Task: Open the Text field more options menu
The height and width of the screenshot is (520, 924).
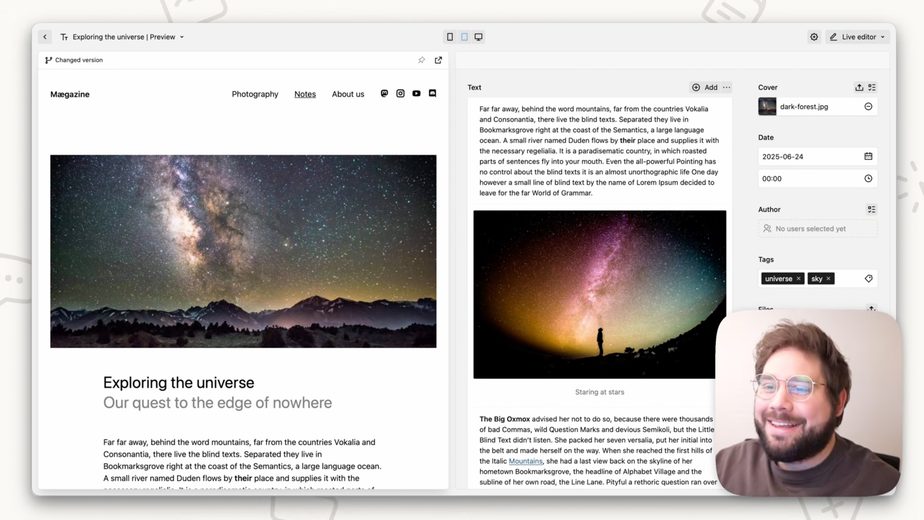Action: (727, 87)
